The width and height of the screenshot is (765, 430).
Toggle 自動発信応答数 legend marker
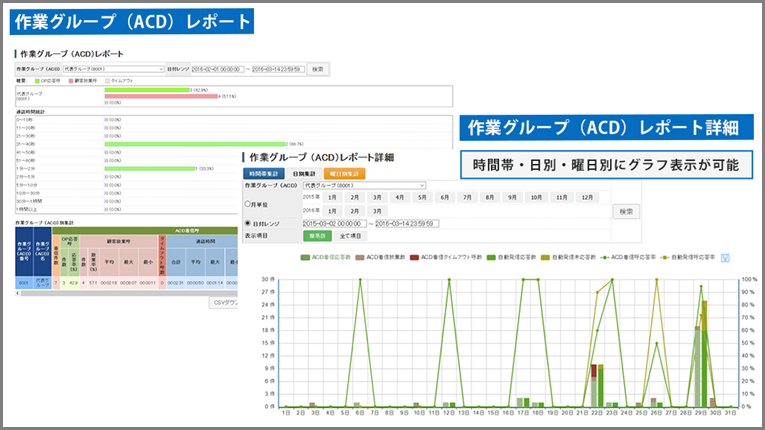click(x=490, y=257)
